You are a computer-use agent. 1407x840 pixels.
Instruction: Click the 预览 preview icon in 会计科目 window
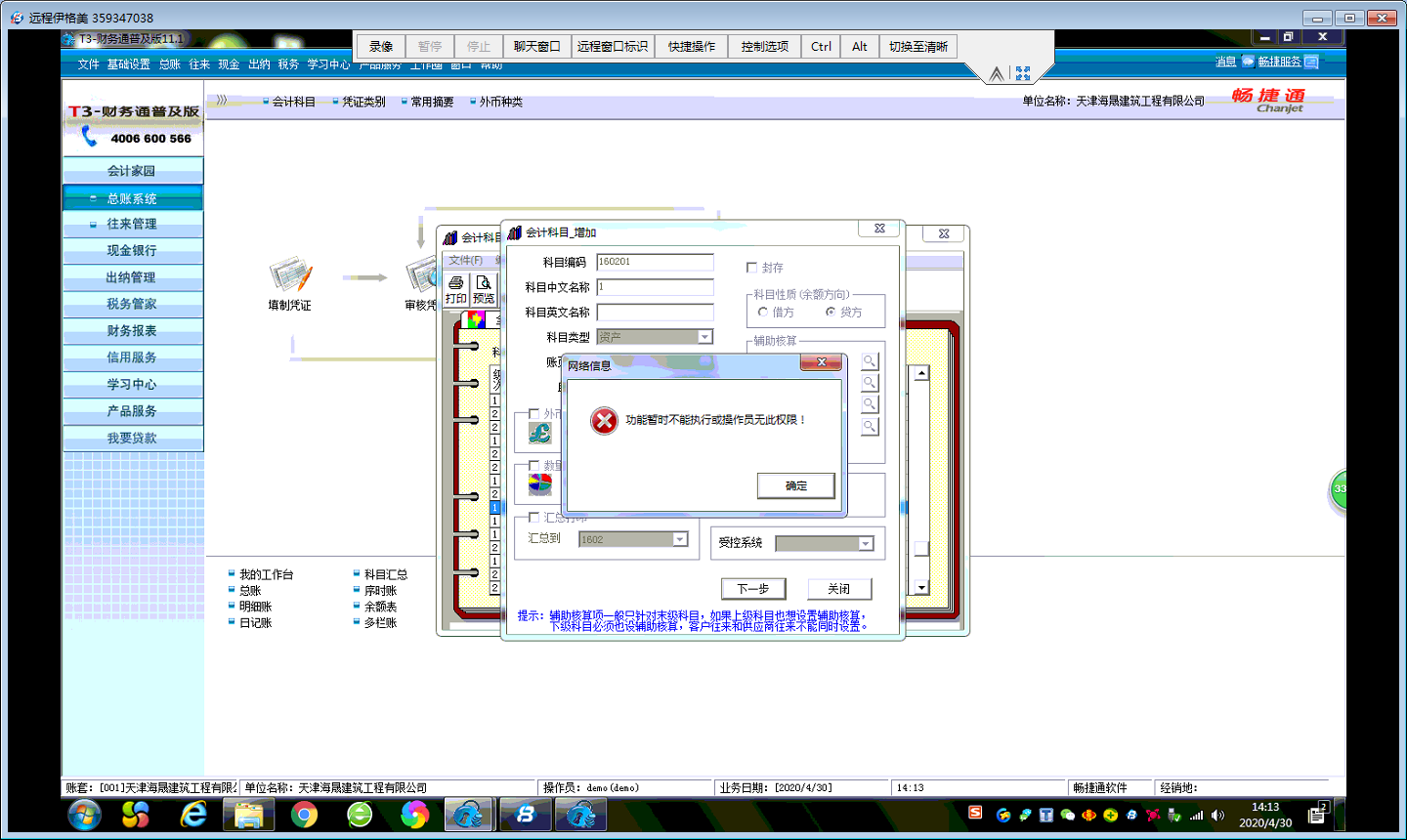click(483, 289)
